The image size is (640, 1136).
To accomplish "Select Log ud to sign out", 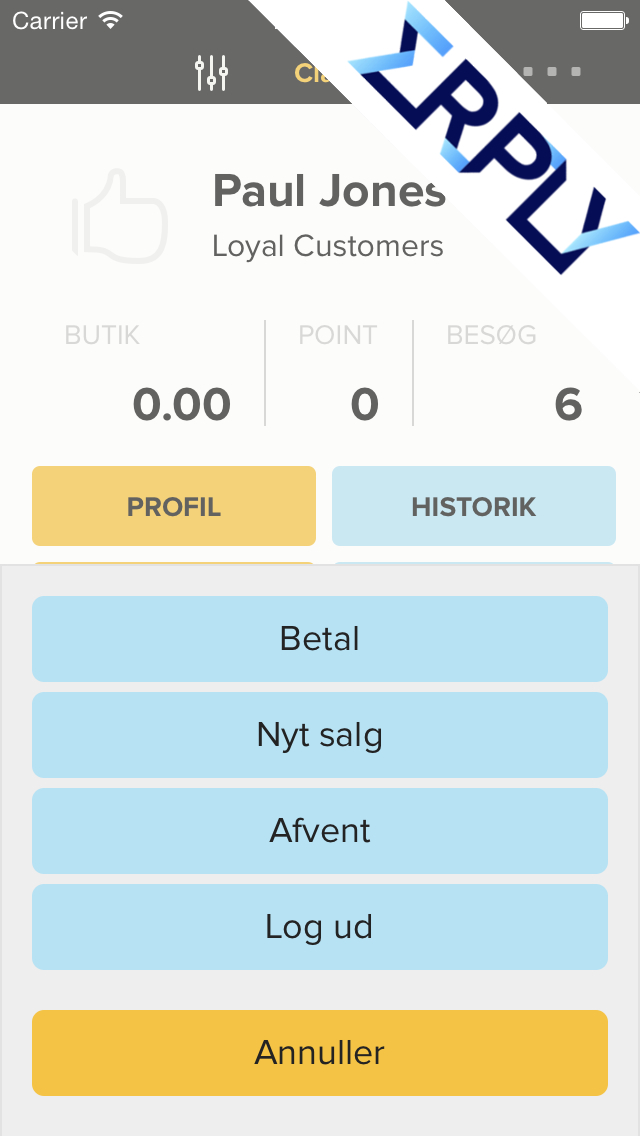I will pos(320,927).
